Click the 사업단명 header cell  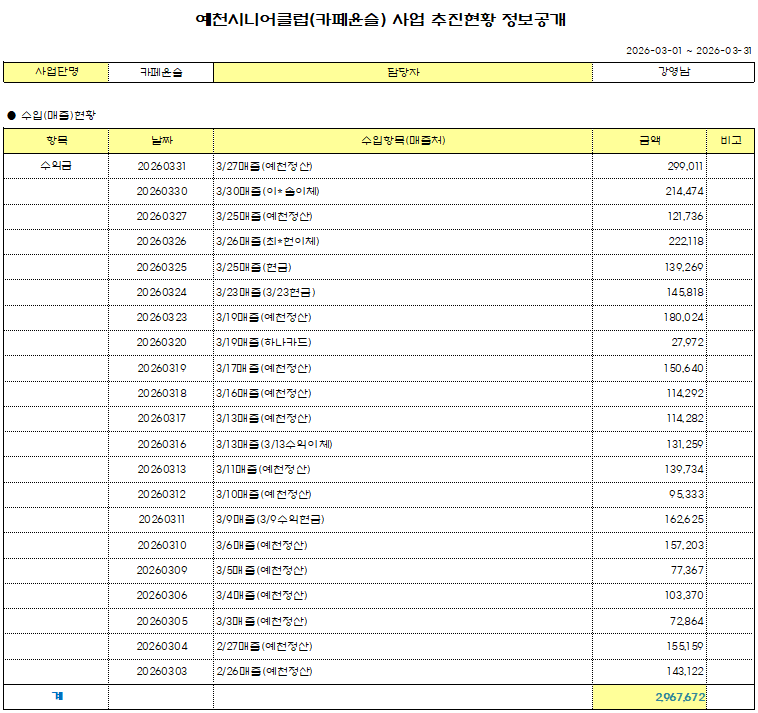click(56, 72)
